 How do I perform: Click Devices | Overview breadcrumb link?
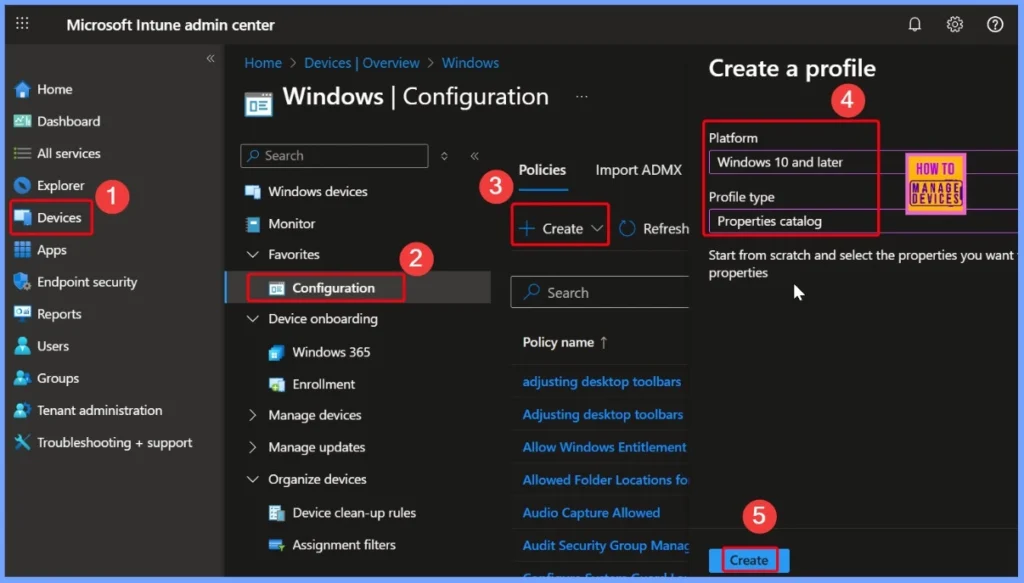[x=362, y=63]
